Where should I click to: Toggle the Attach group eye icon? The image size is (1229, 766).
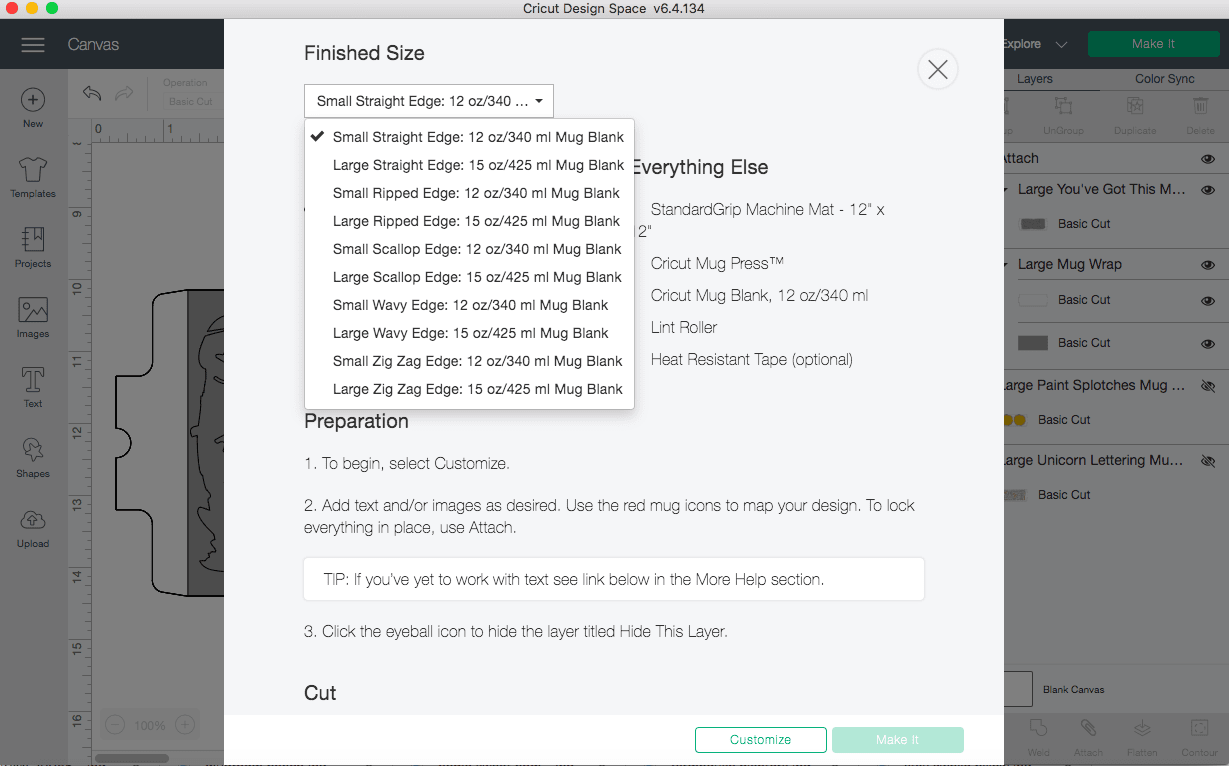(1208, 158)
